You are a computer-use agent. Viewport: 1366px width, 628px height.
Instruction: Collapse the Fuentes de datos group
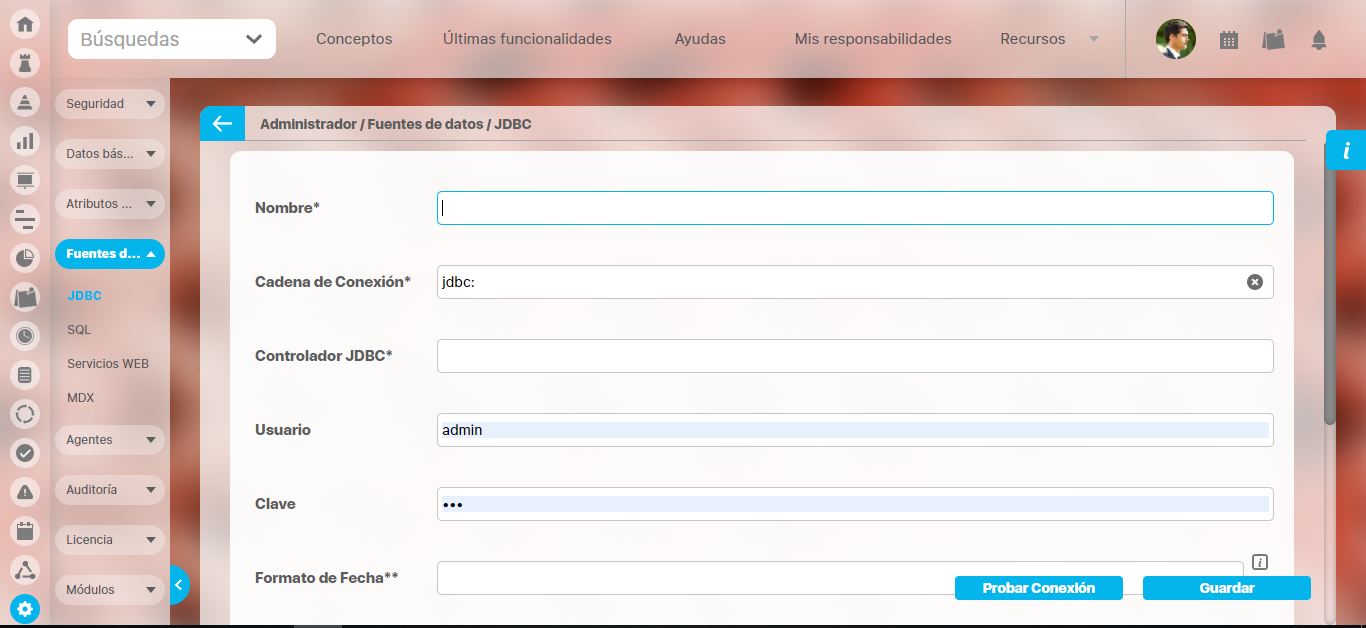(x=110, y=254)
